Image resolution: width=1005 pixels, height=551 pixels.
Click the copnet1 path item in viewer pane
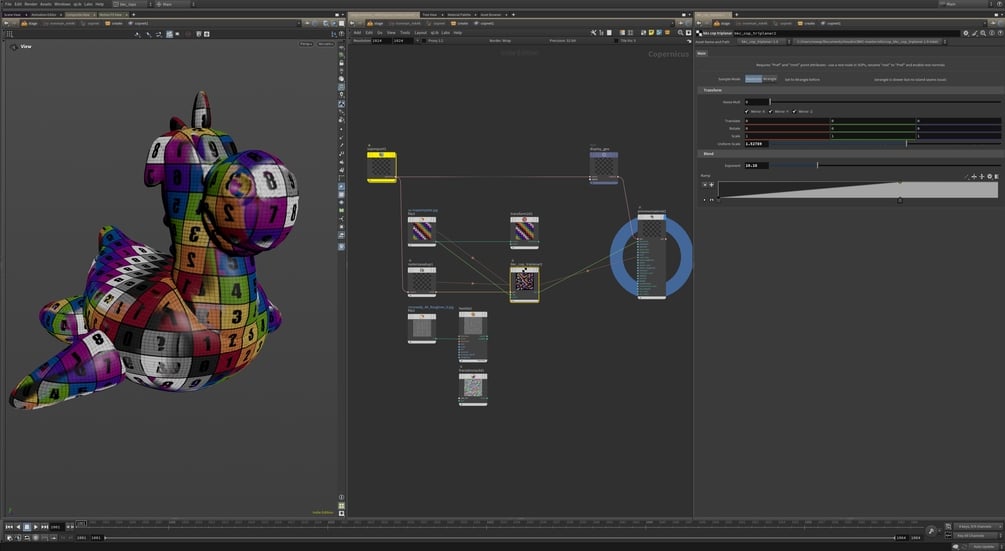[139, 23]
